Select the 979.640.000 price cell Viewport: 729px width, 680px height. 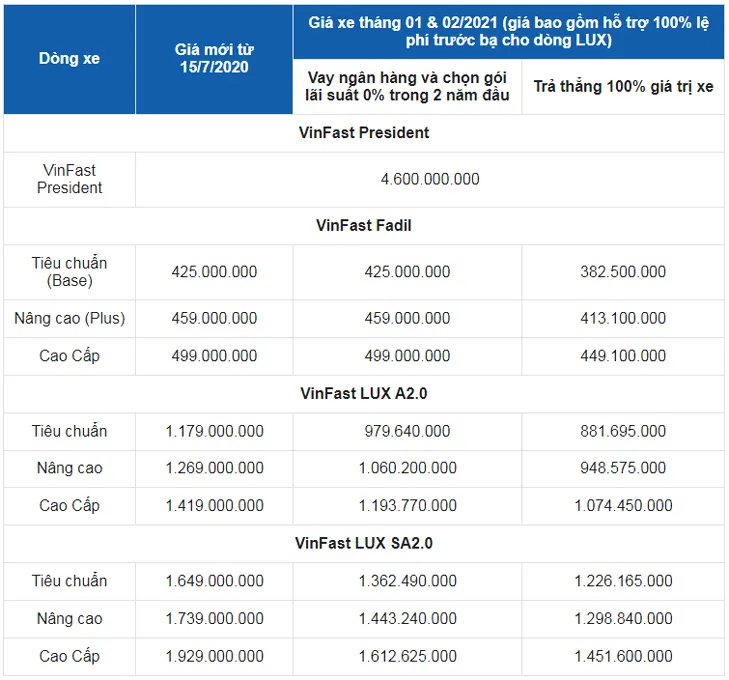click(x=407, y=431)
